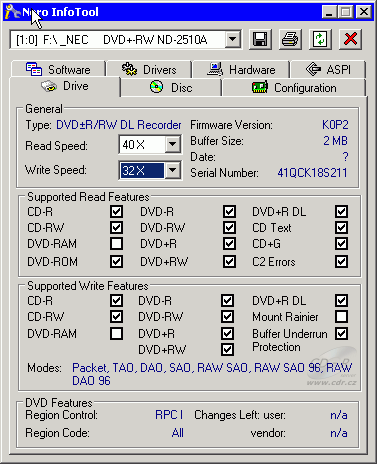Click the red X exit icon
377x464 pixels.
[350, 39]
